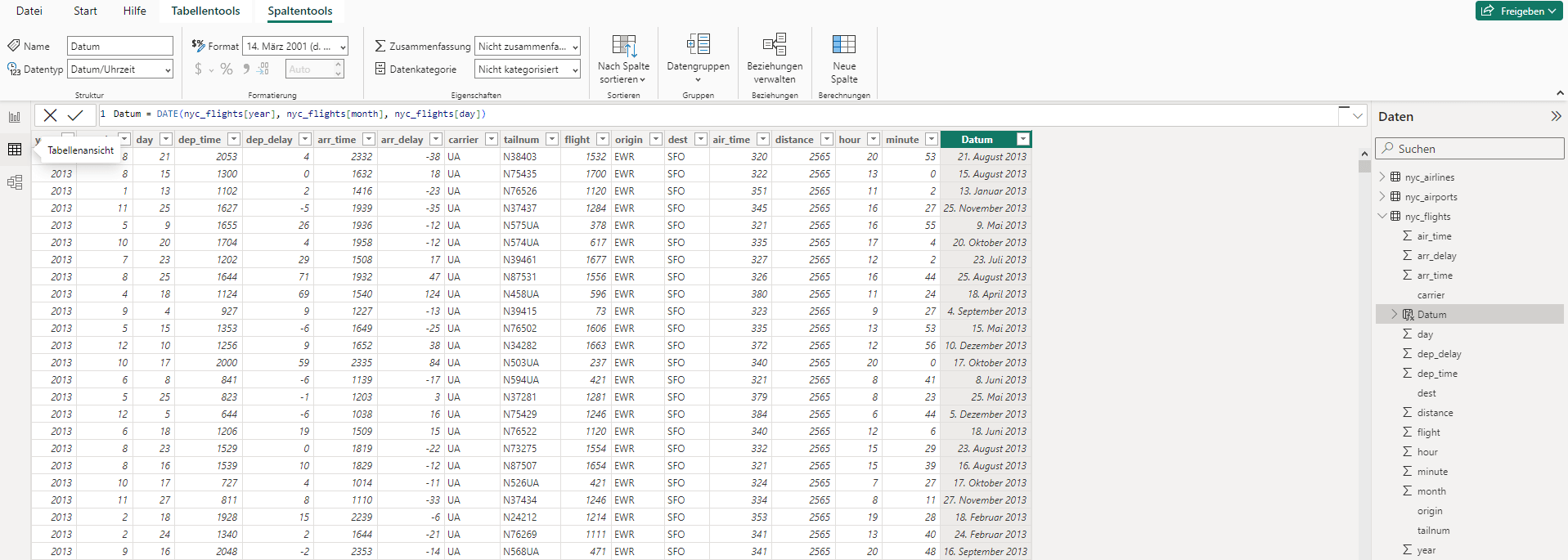1568x560 pixels.
Task: Switch to the table view icon
Action: (x=15, y=149)
